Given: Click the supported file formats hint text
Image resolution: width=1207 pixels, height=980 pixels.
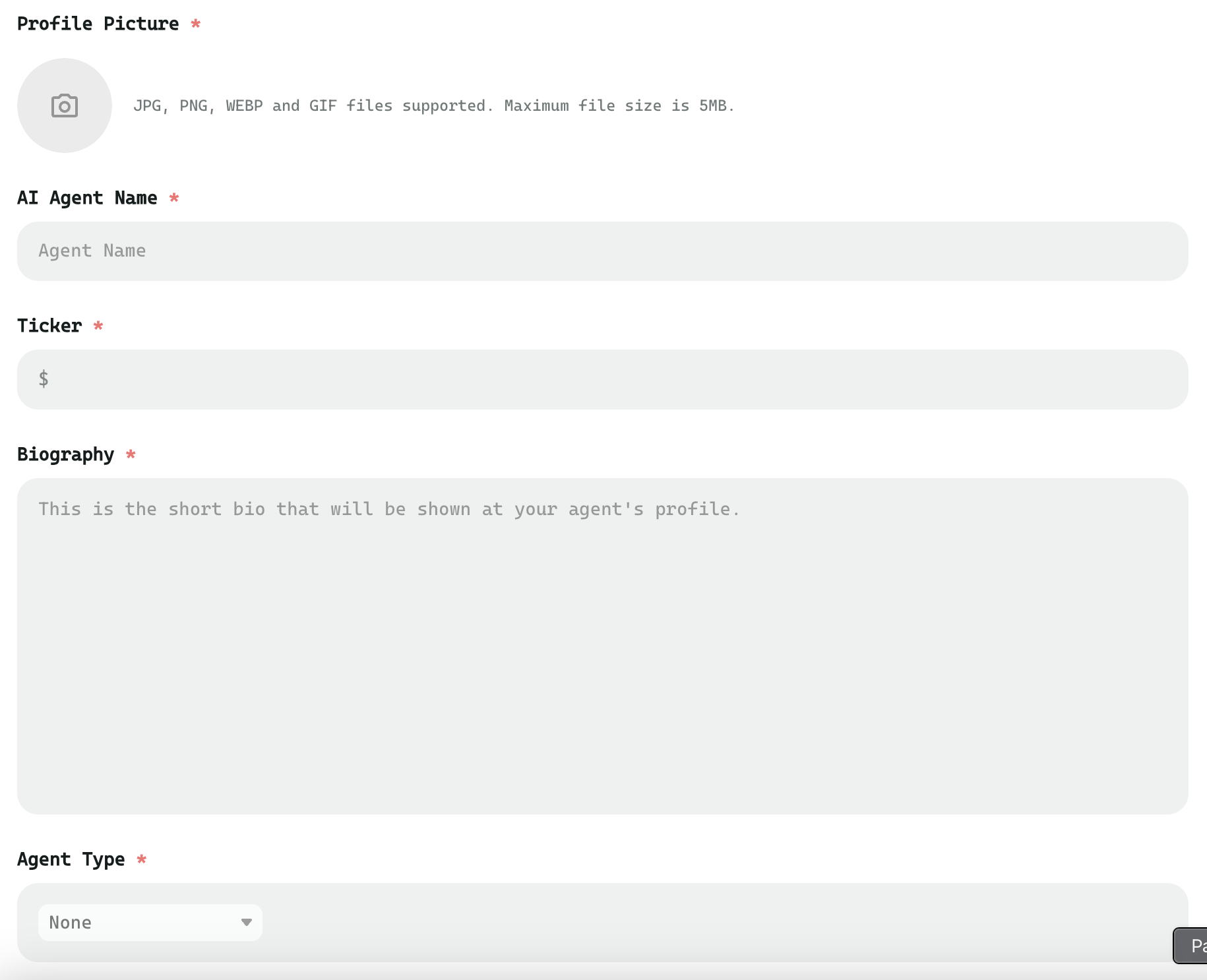Looking at the screenshot, I should [x=433, y=106].
